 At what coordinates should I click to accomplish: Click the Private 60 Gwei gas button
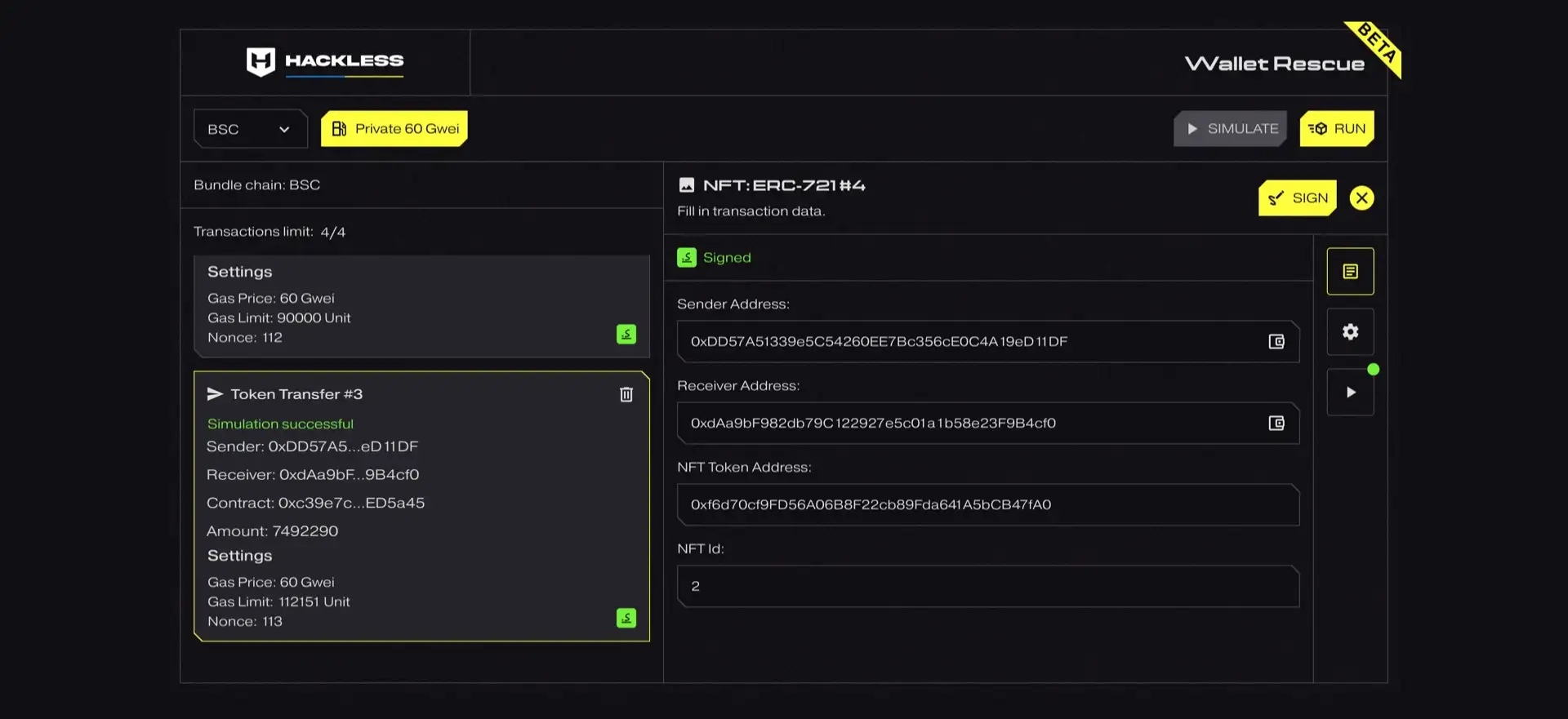pos(394,129)
